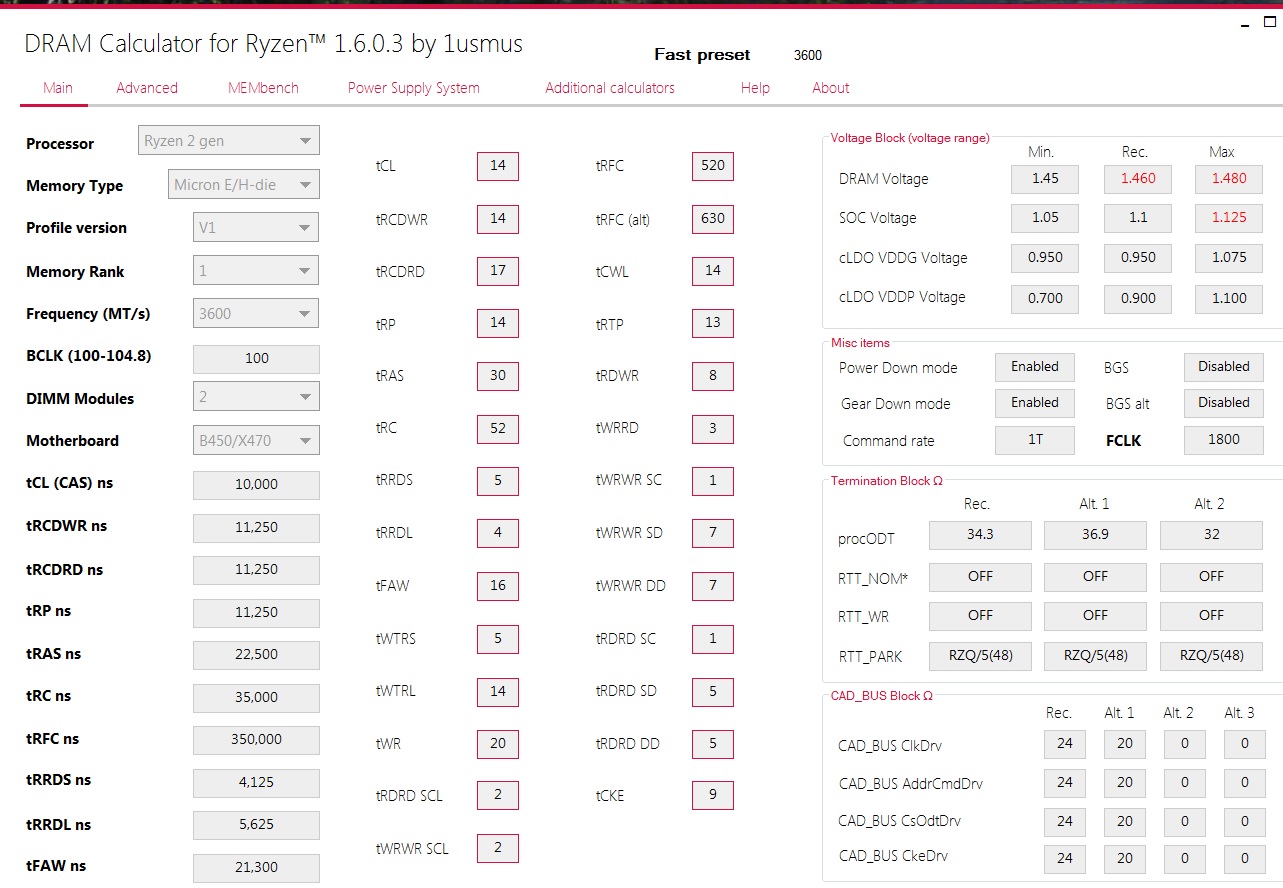
Task: Select the tRFC (alt) value 630
Action: point(713,218)
